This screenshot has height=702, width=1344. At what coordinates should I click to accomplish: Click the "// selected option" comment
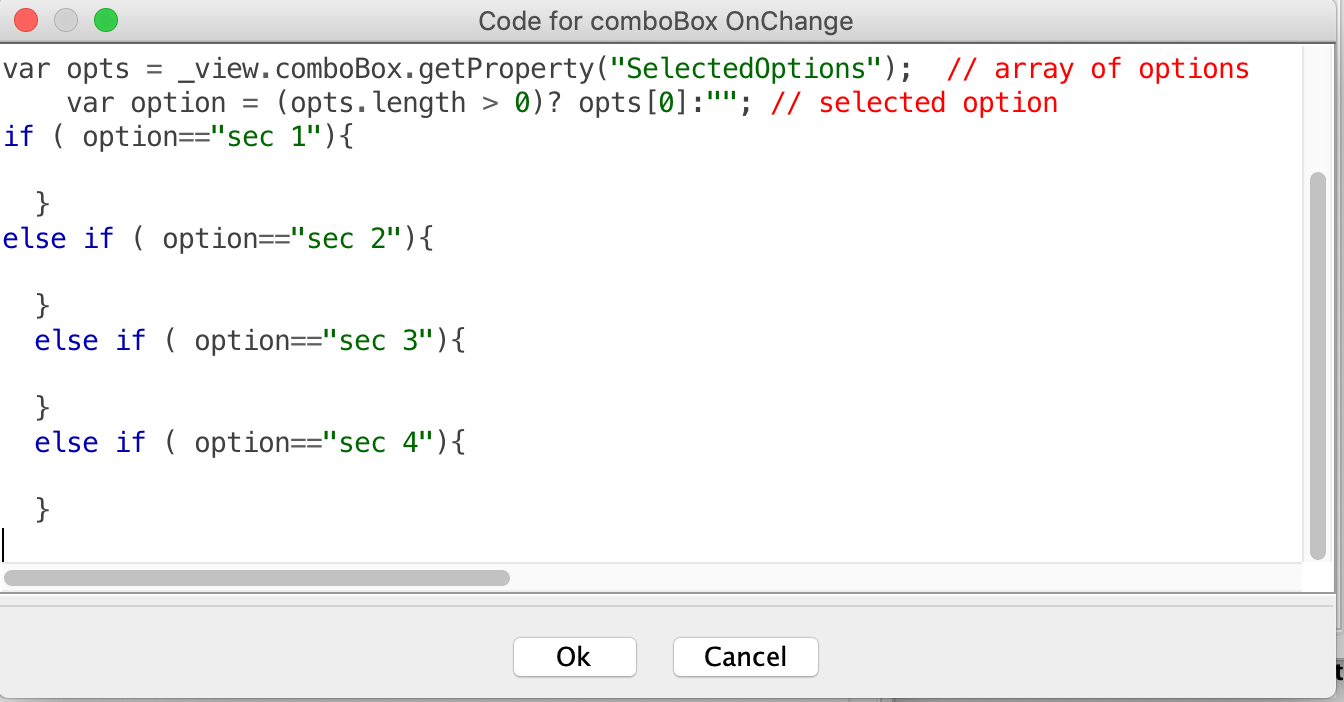tap(913, 103)
